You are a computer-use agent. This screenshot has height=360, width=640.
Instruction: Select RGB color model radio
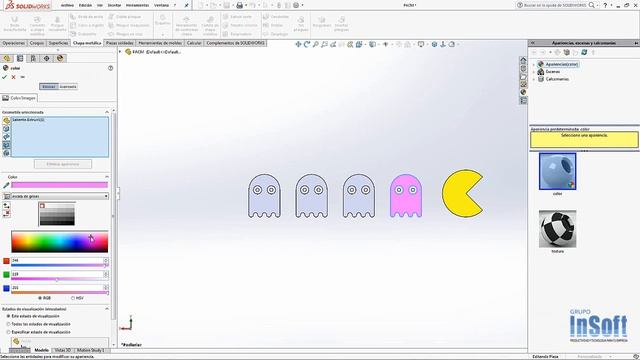tap(40, 298)
